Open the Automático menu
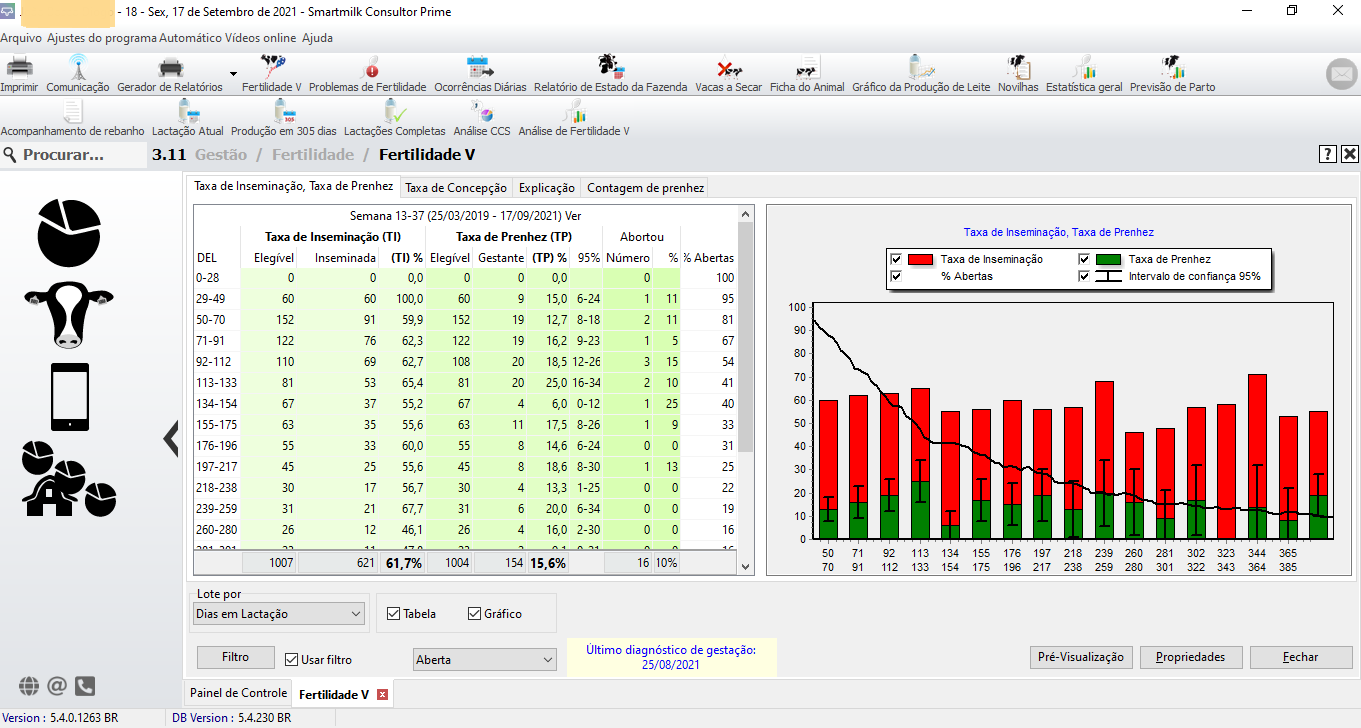Image resolution: width=1361 pixels, height=728 pixels. coord(189,38)
